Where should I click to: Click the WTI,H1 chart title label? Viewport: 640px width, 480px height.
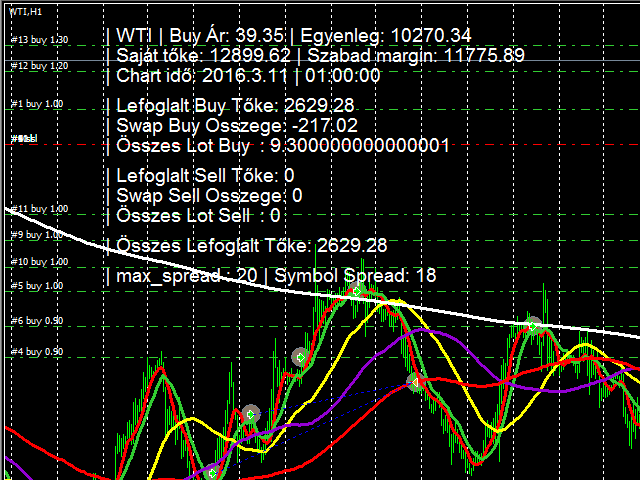[x=25, y=12]
